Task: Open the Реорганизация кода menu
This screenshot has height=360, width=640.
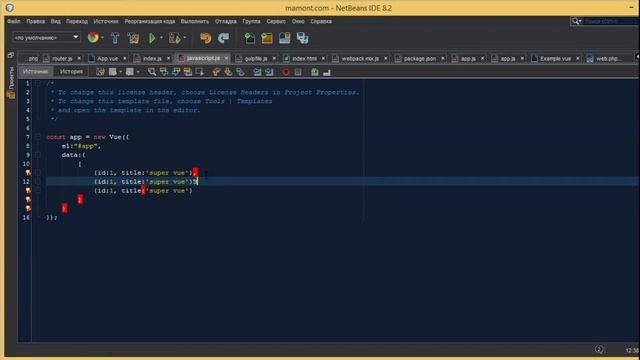Action: coord(149,21)
